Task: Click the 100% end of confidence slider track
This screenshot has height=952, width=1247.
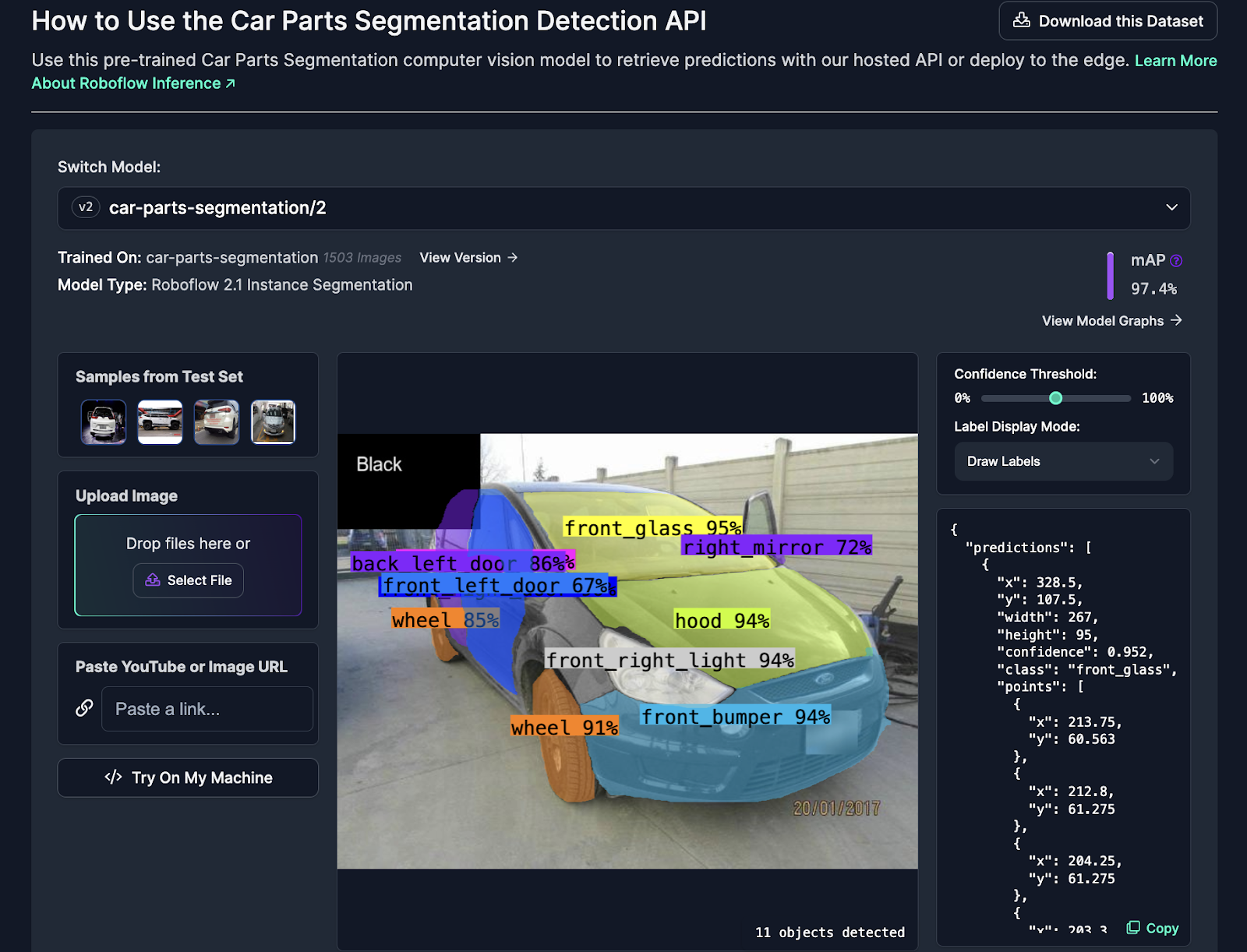Action: [1128, 398]
